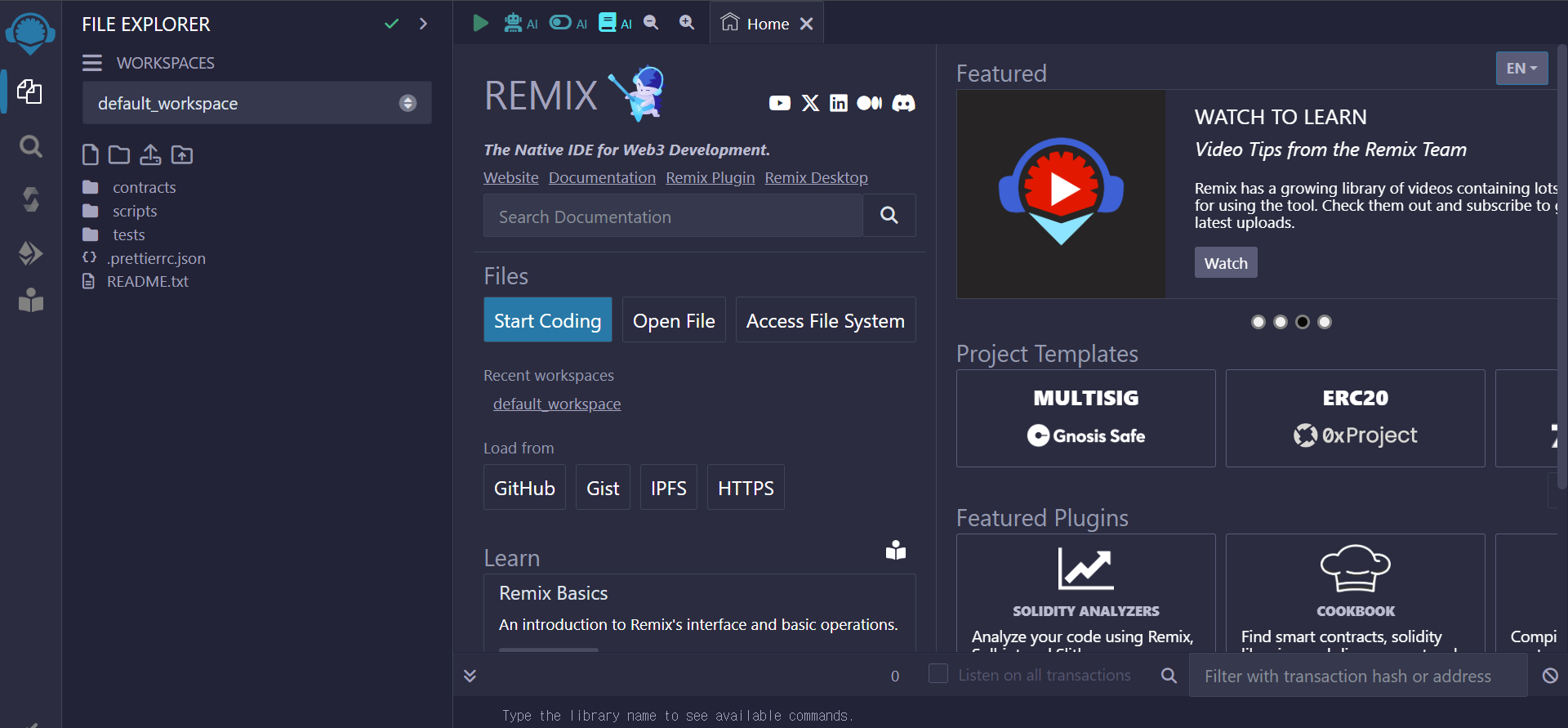Collapse terminal with double chevron
The height and width of the screenshot is (728, 1568).
(x=470, y=676)
